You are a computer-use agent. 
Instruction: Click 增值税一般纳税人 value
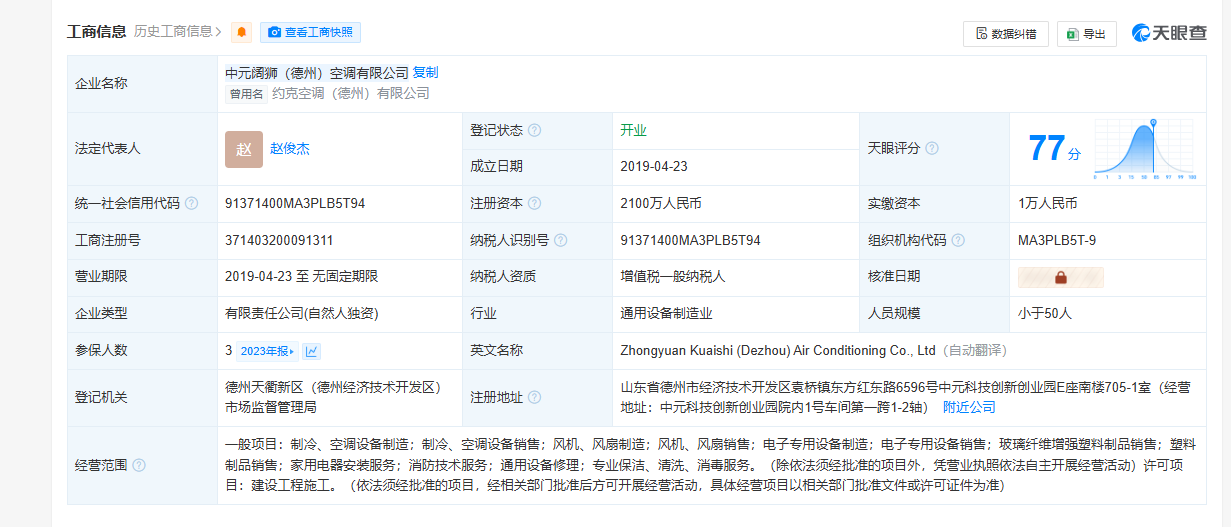coord(673,276)
